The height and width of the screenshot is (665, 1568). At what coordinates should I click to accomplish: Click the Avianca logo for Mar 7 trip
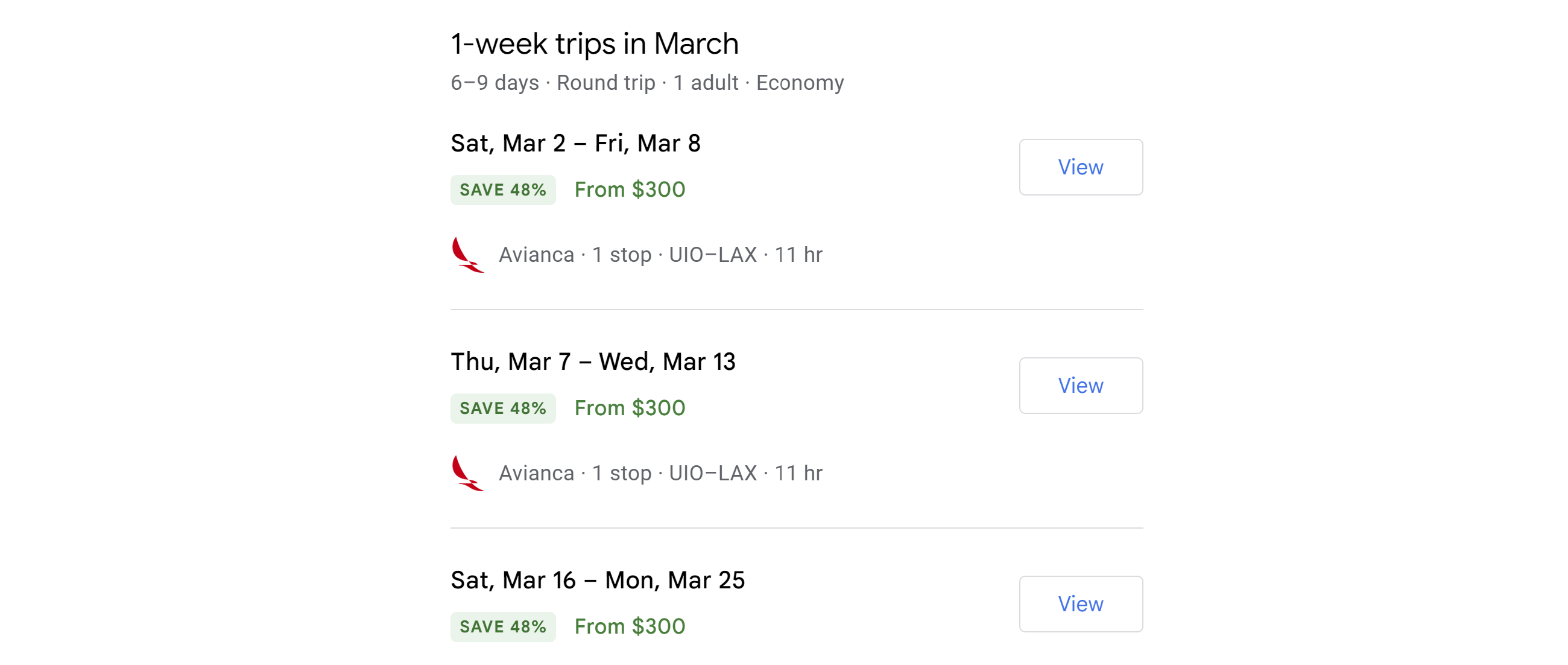[467, 473]
